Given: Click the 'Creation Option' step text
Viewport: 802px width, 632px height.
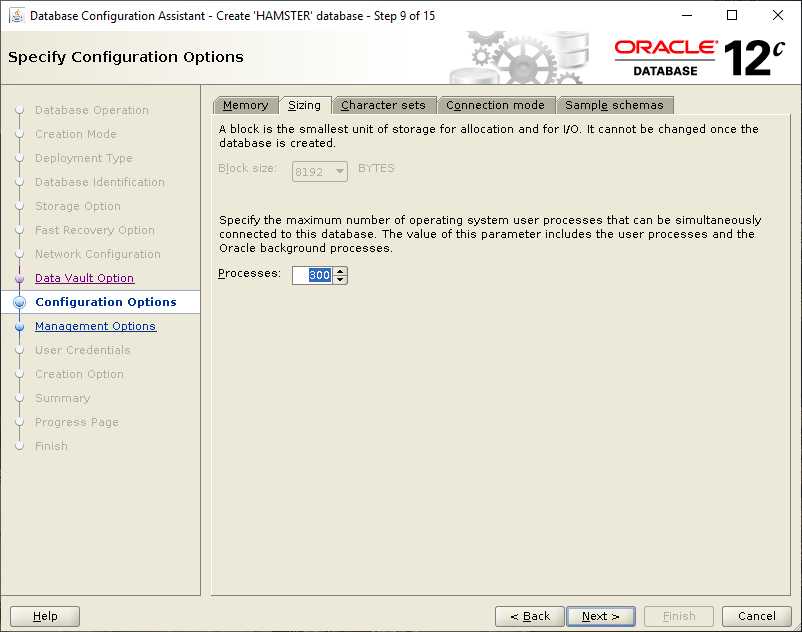Looking at the screenshot, I should [79, 374].
